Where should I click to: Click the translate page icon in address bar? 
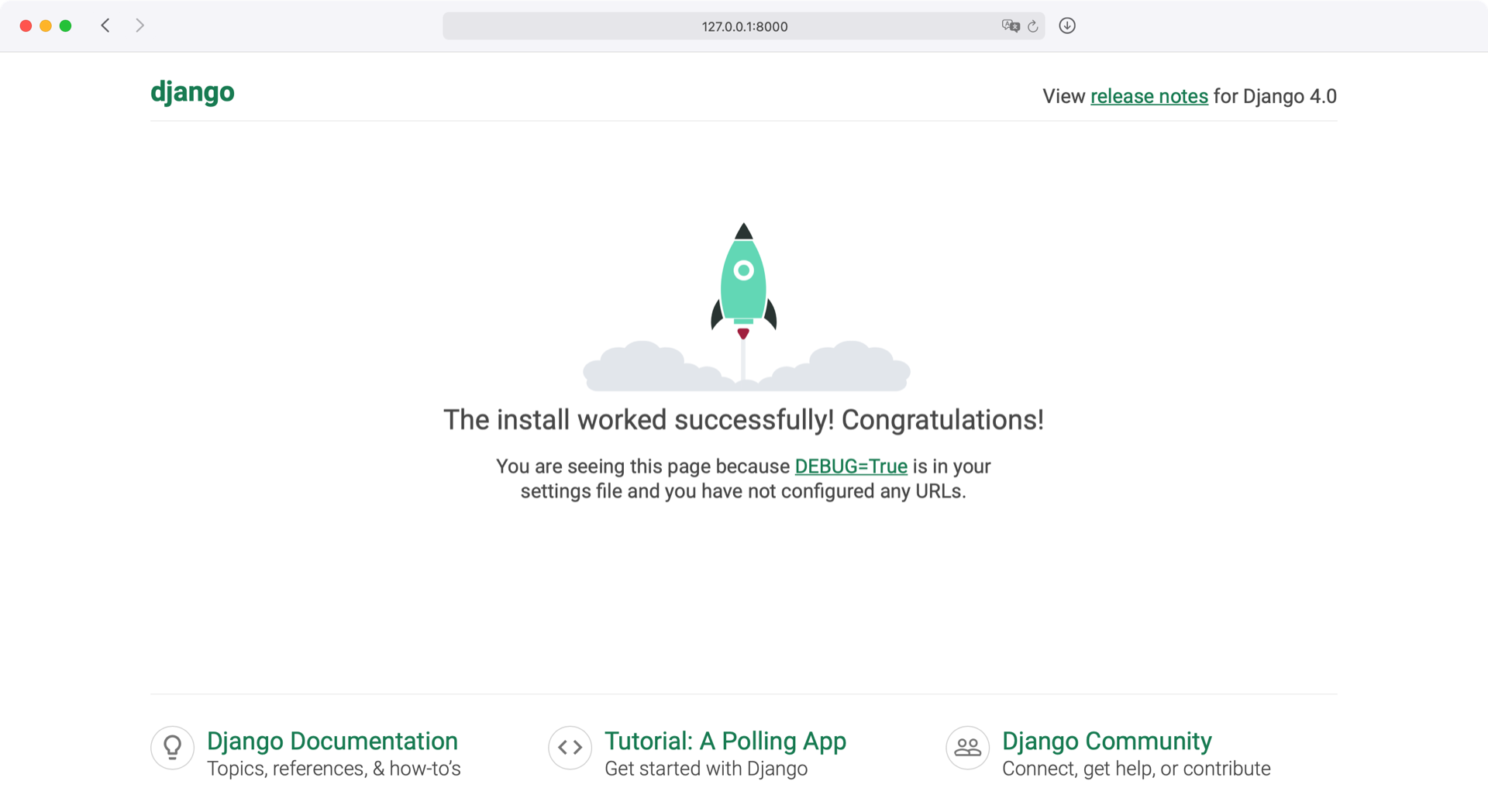pos(1011,26)
